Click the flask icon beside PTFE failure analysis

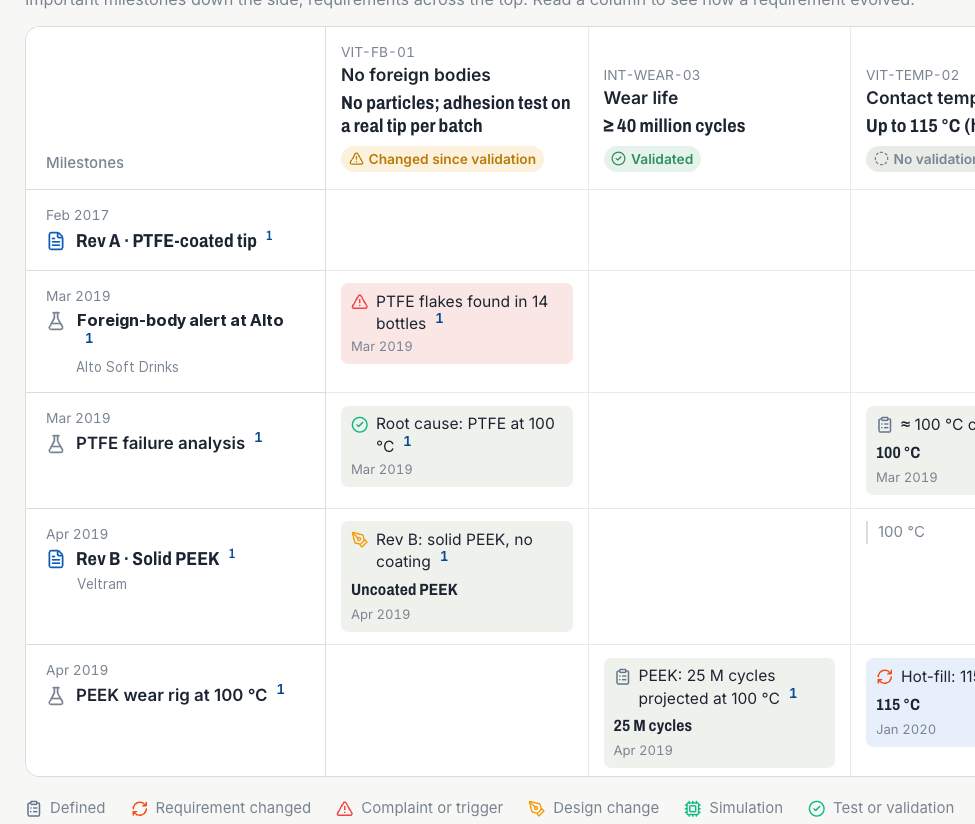(x=56, y=444)
